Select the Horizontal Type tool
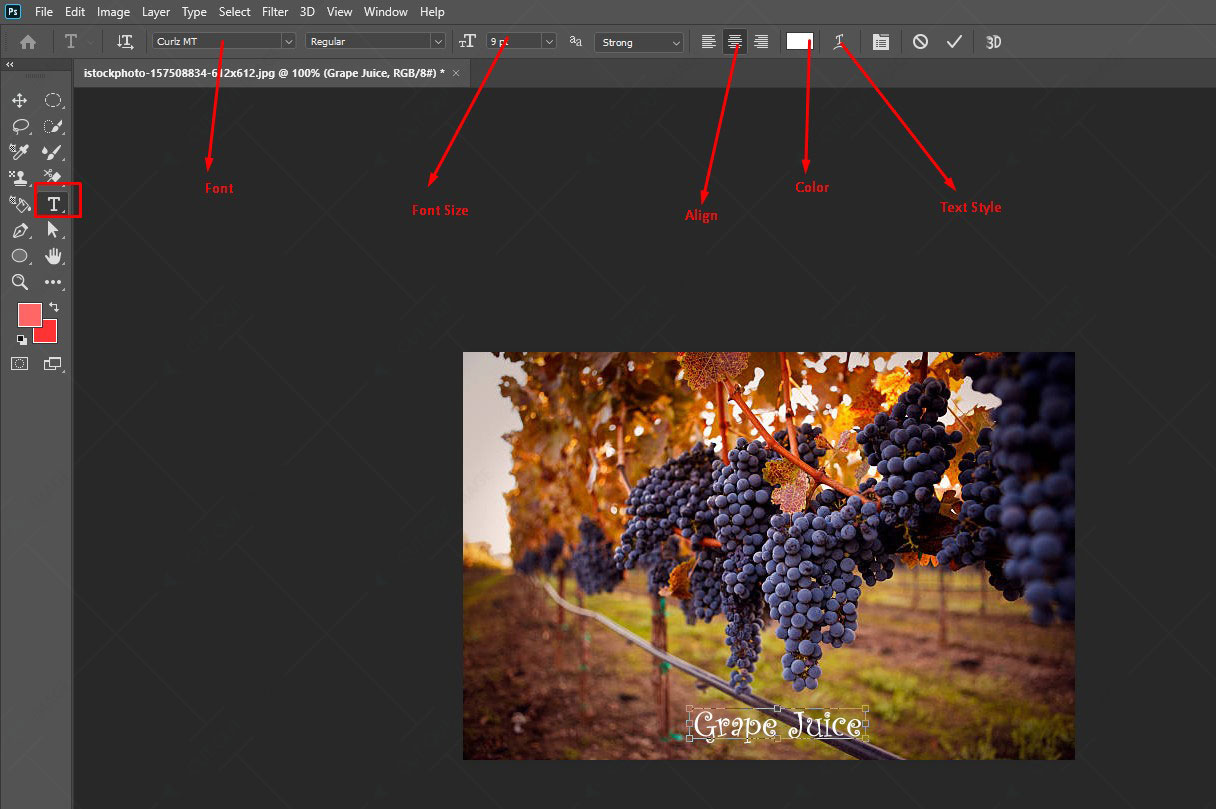This screenshot has width=1216, height=809. [x=54, y=203]
